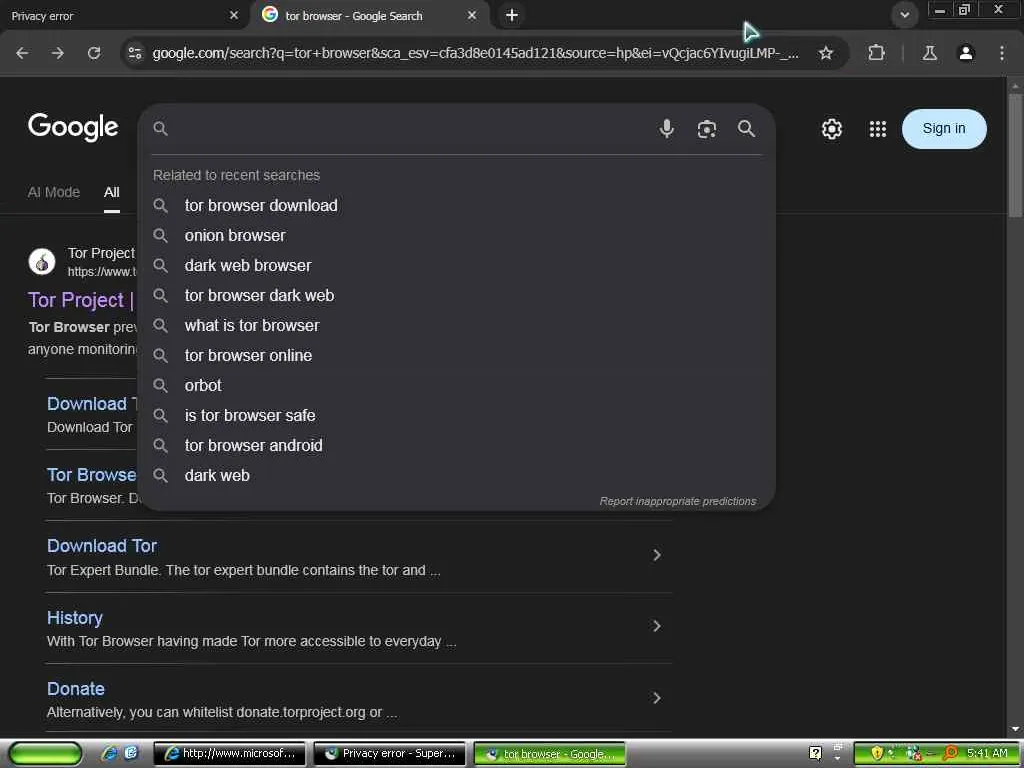
Task: Open the History sitelink
Action: tap(74, 617)
